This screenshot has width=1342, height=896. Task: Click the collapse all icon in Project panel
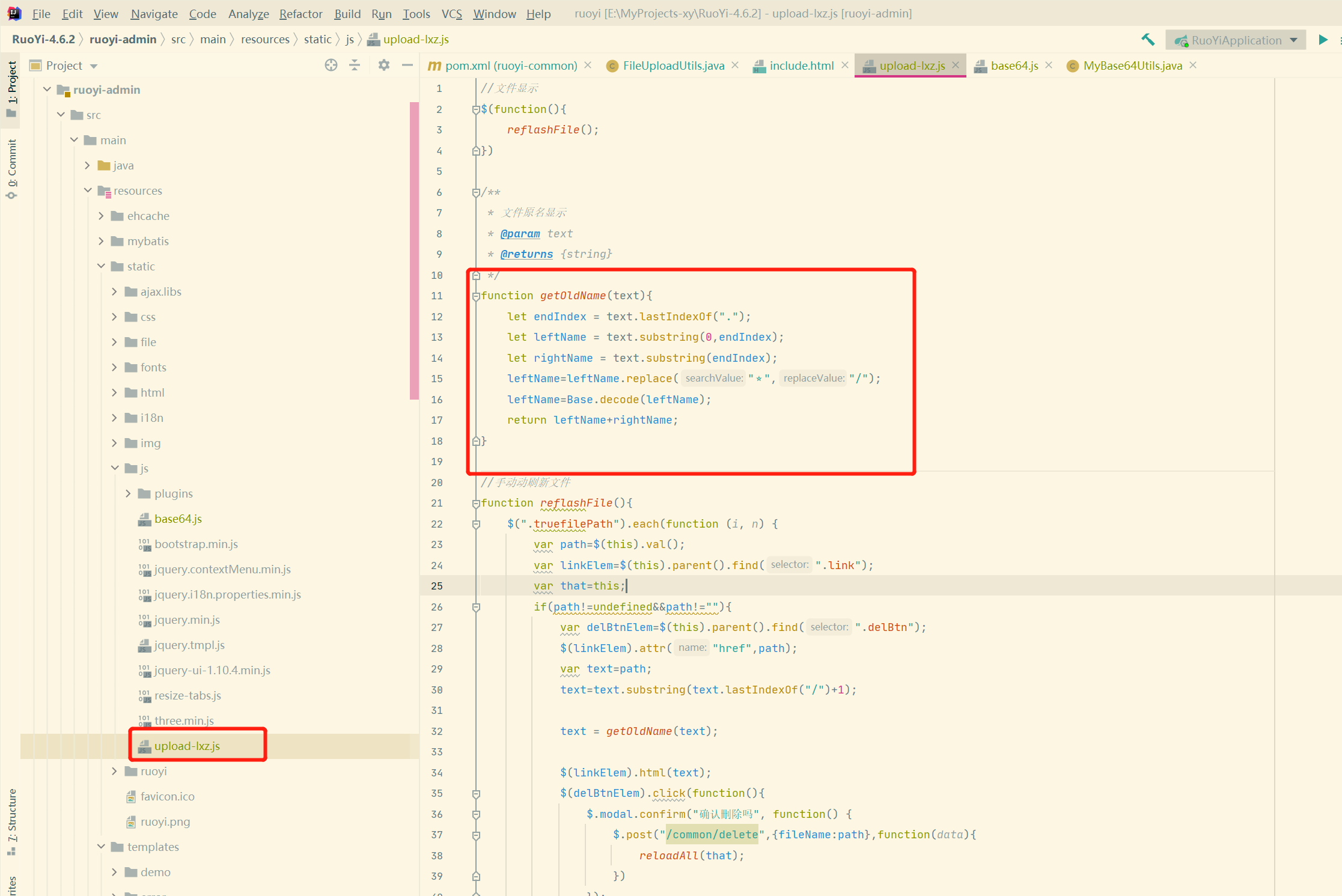(355, 65)
